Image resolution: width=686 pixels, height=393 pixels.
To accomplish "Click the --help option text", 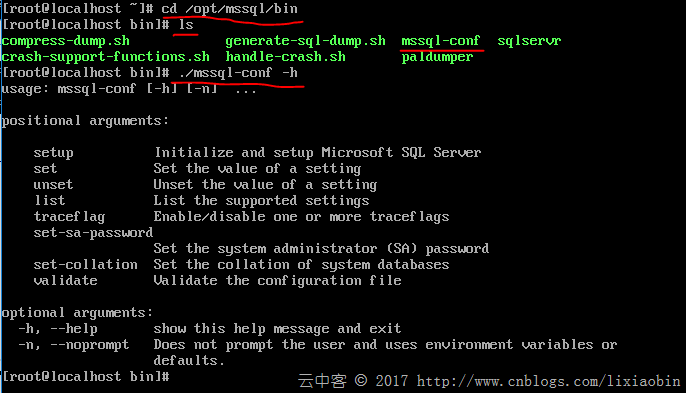I will point(74,329).
